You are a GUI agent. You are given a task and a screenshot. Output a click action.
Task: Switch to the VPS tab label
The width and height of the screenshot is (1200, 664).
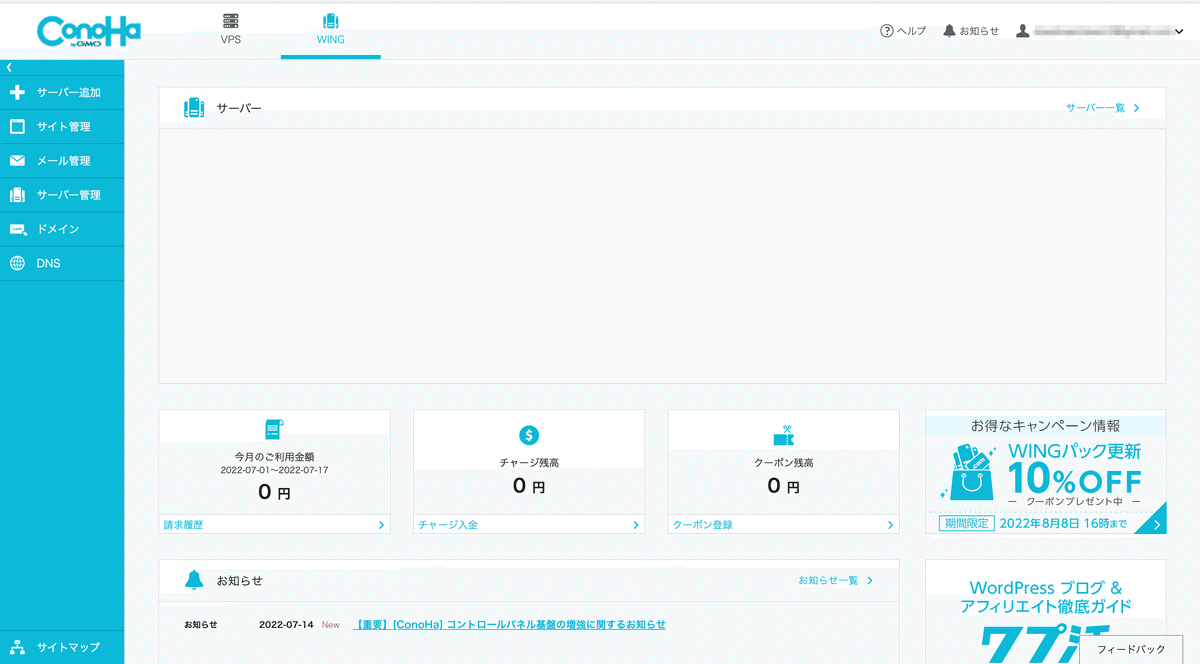[x=231, y=40]
